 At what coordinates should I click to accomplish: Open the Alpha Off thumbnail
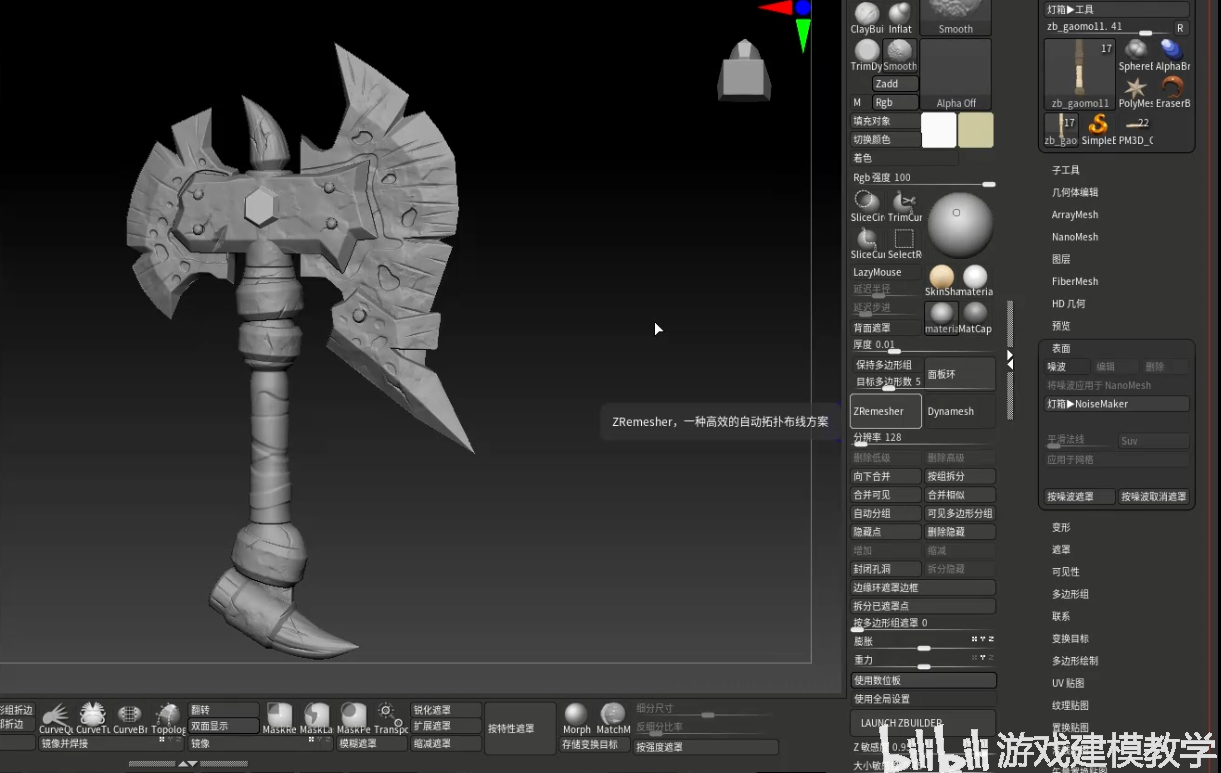click(956, 74)
